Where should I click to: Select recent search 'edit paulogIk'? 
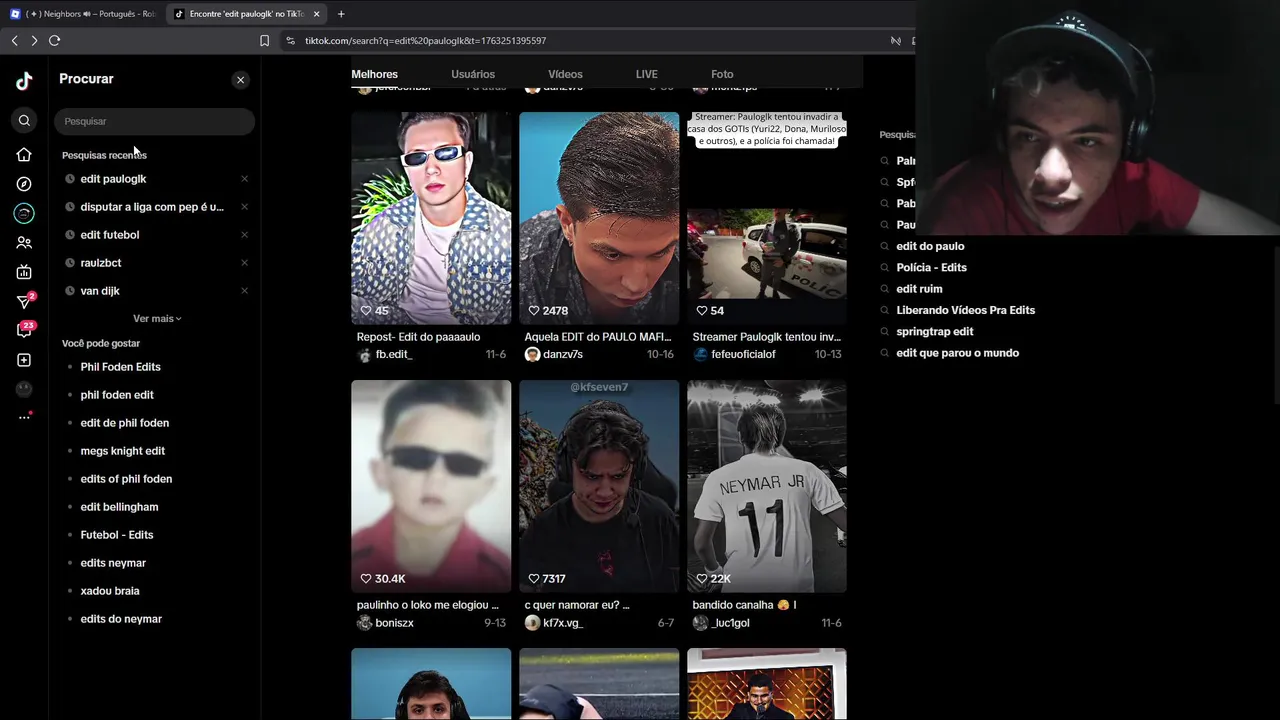(x=113, y=179)
